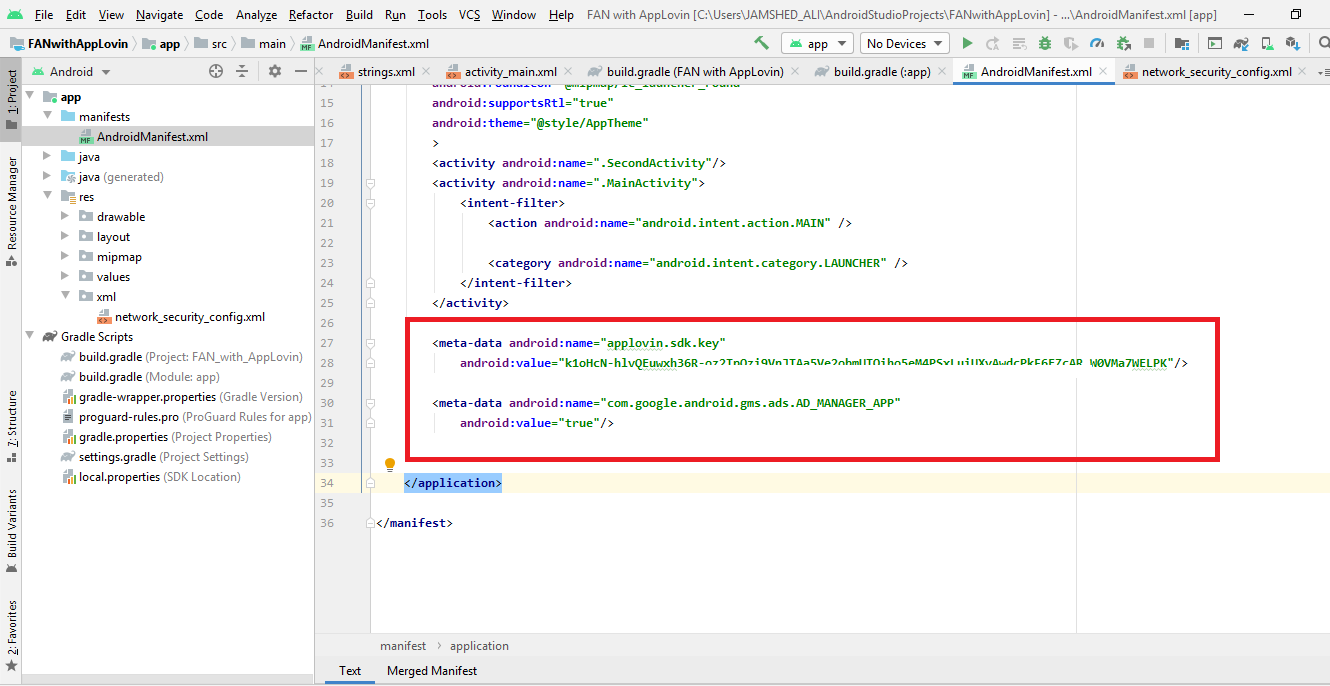The height and width of the screenshot is (686, 1330).
Task: Close the activity_main.xml tab
Action: (568, 72)
